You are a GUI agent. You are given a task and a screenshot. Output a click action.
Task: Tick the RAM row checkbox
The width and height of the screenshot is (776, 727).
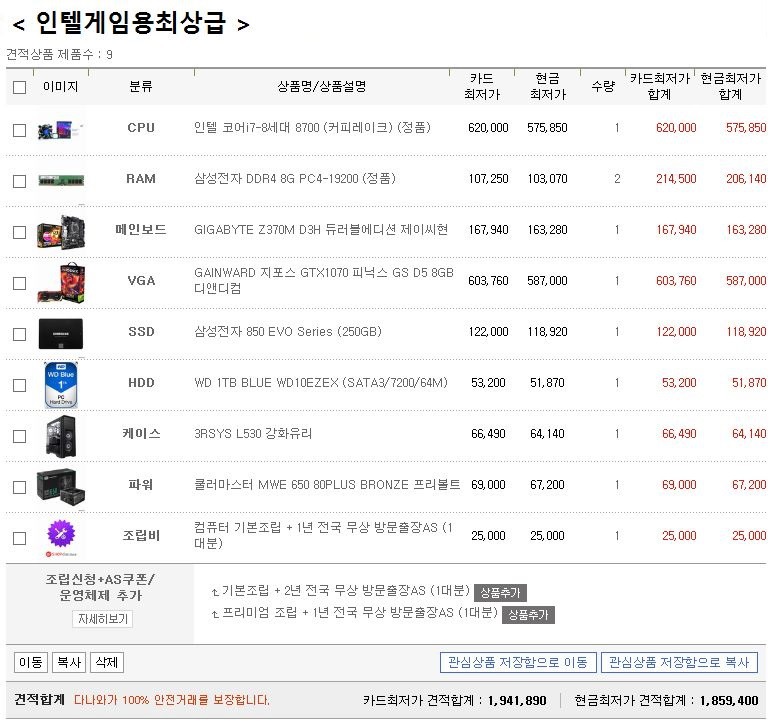(x=19, y=181)
